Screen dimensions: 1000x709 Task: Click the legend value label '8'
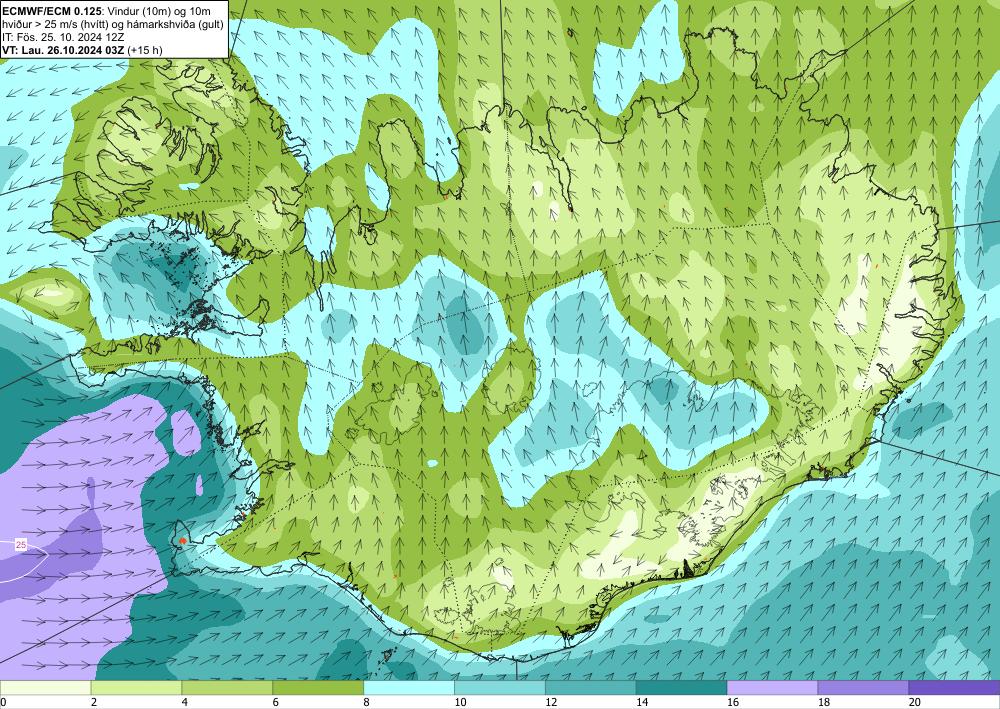367,702
